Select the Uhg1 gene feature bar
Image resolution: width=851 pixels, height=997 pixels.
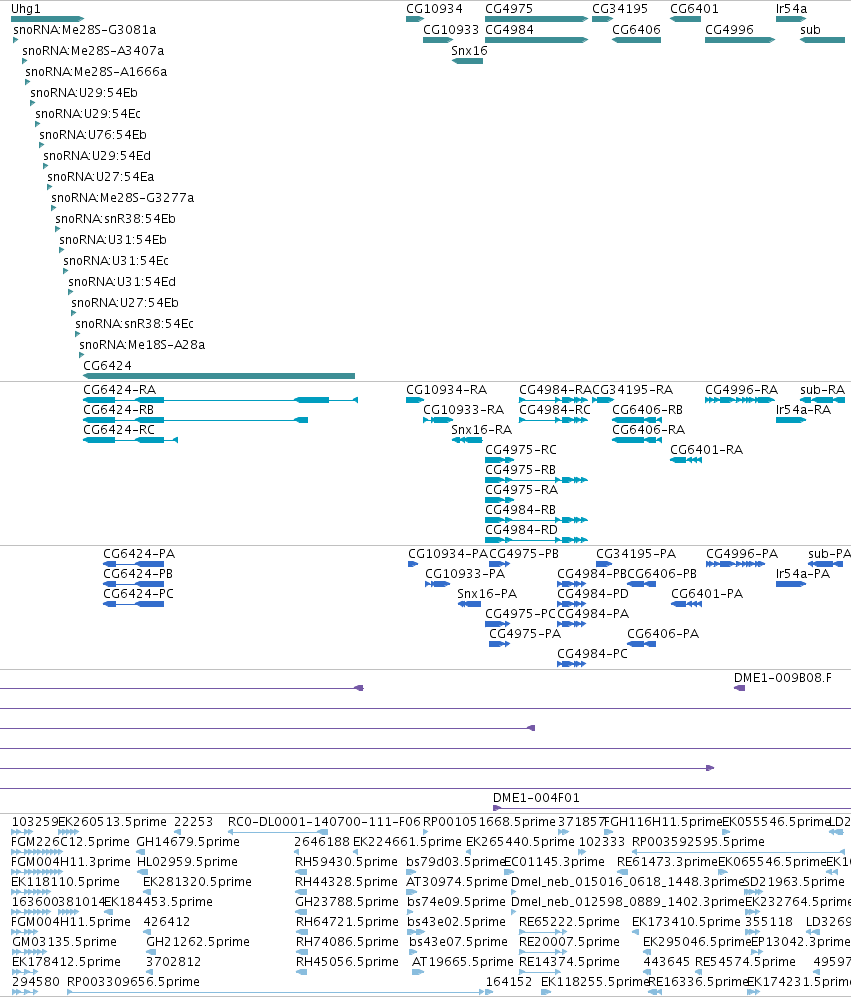tap(47, 19)
